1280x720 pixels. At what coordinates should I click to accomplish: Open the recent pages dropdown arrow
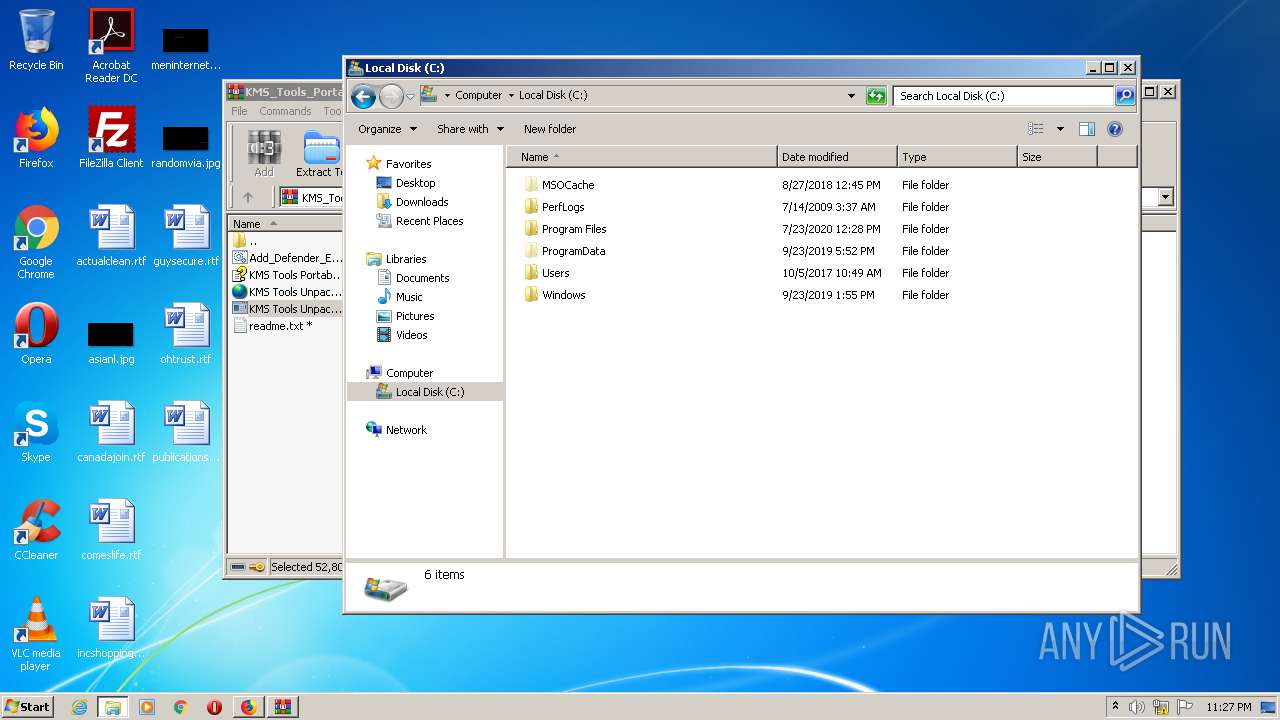coord(410,97)
